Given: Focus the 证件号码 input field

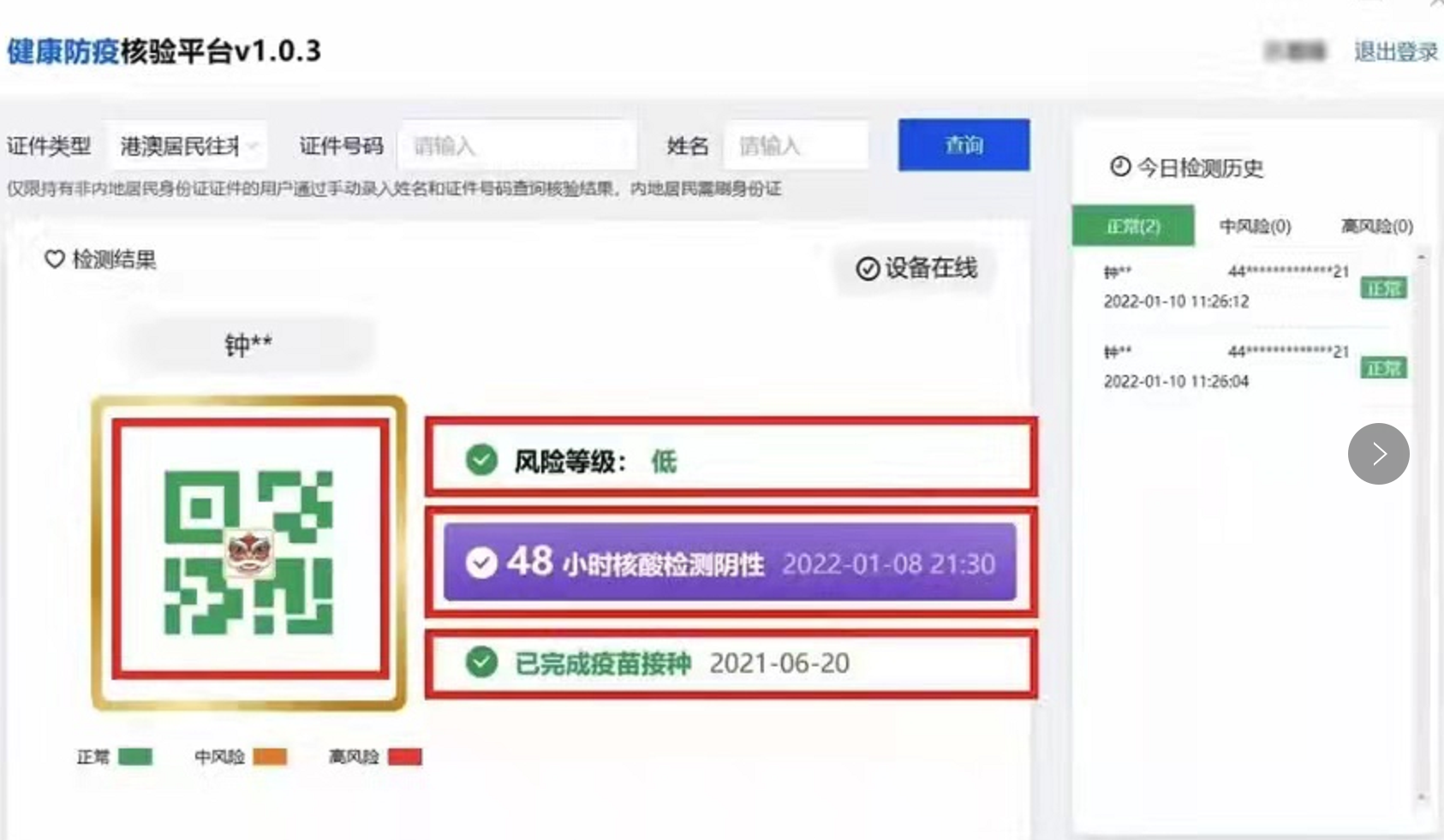Looking at the screenshot, I should coord(517,146).
